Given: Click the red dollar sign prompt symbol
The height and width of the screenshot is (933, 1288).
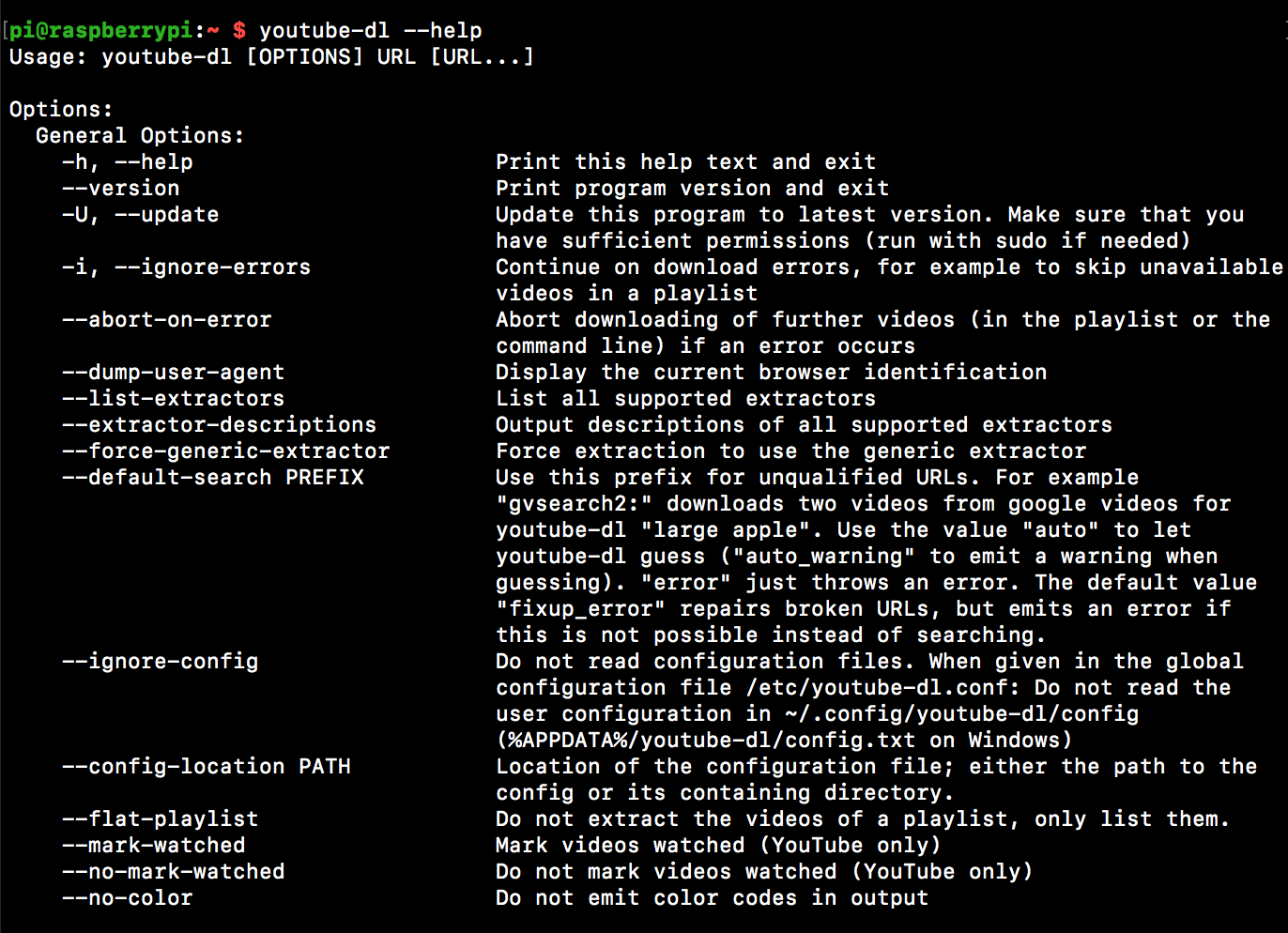Looking at the screenshot, I should click(239, 30).
